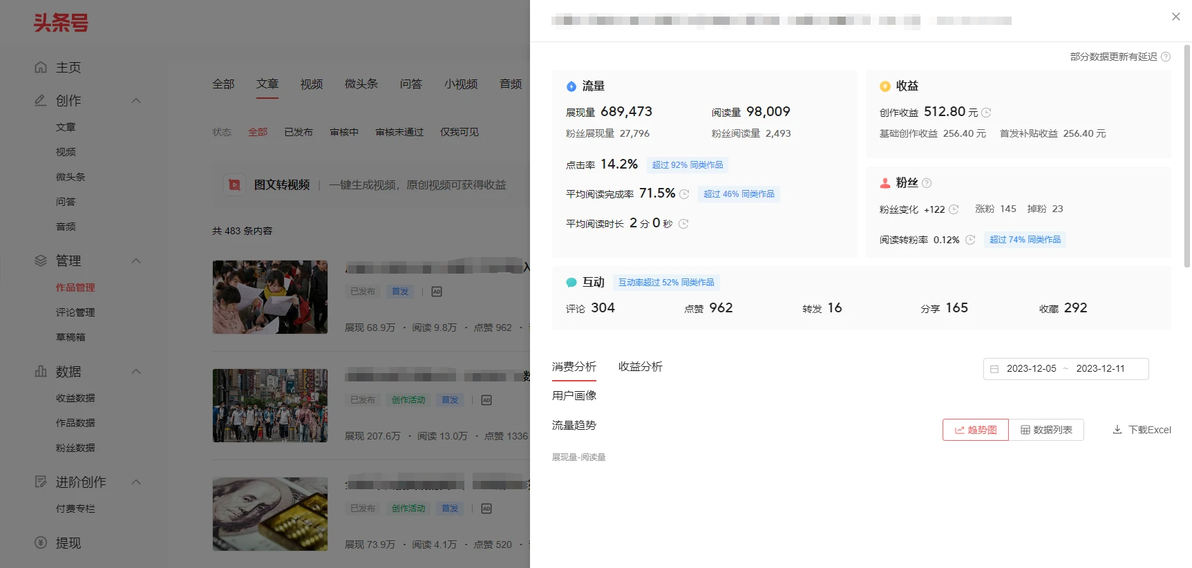Click 超过 92% 同类作品 badge
This screenshot has height=568, width=1192.
click(687, 164)
